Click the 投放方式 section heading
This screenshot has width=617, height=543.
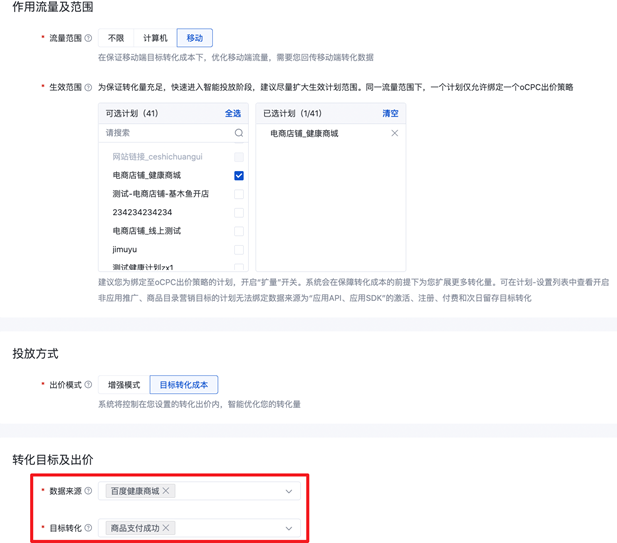tap(35, 353)
